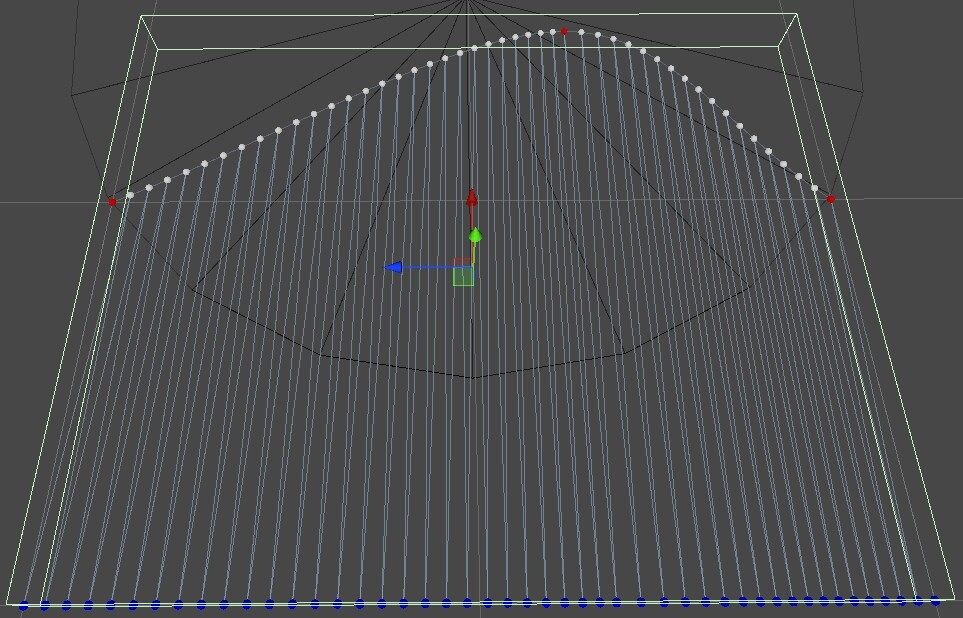This screenshot has width=963, height=618.
Task: Select the red plane handle at gizmo origin
Action: click(x=460, y=262)
